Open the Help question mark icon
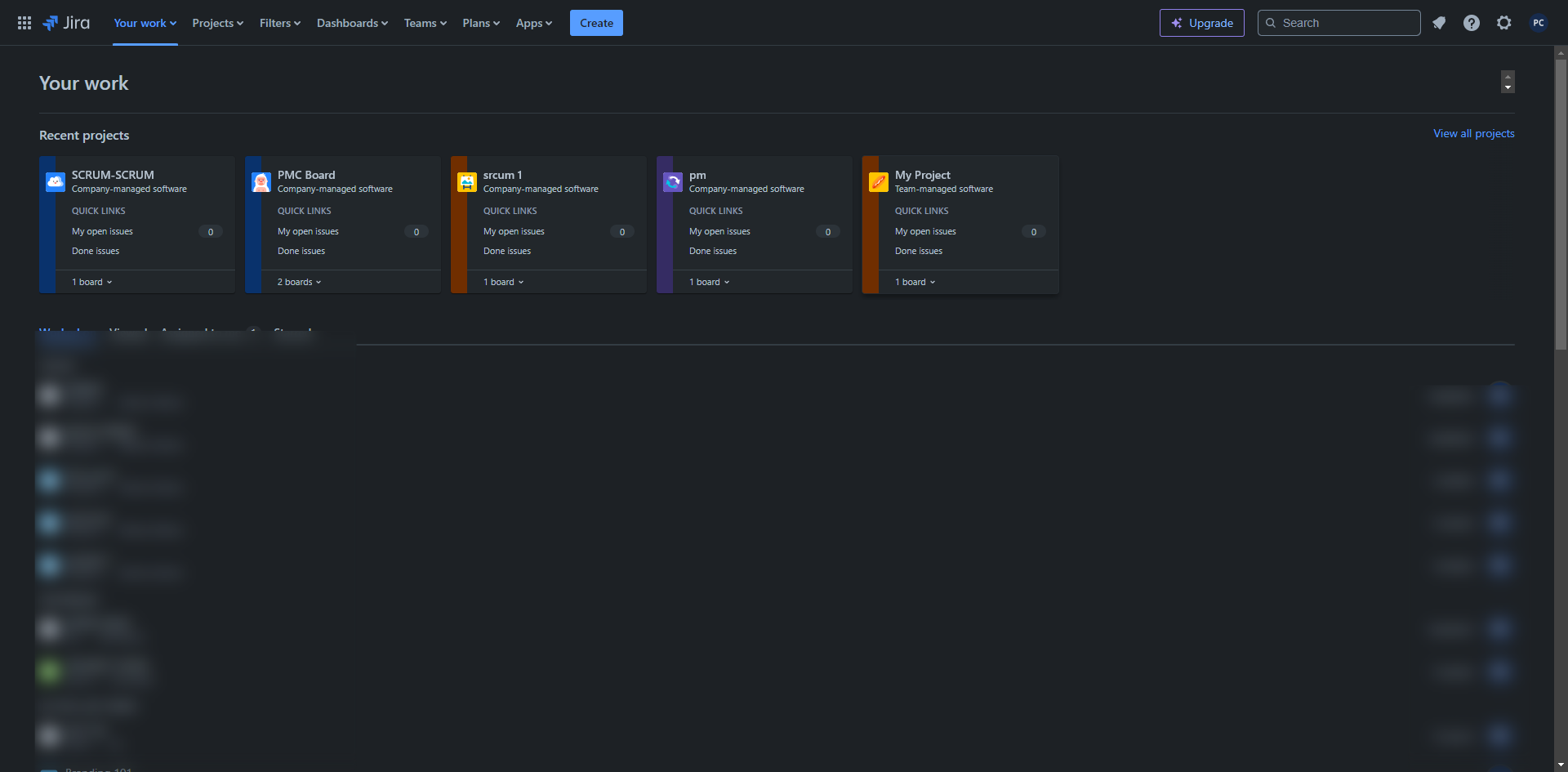Viewport: 1568px width, 772px height. point(1472,23)
